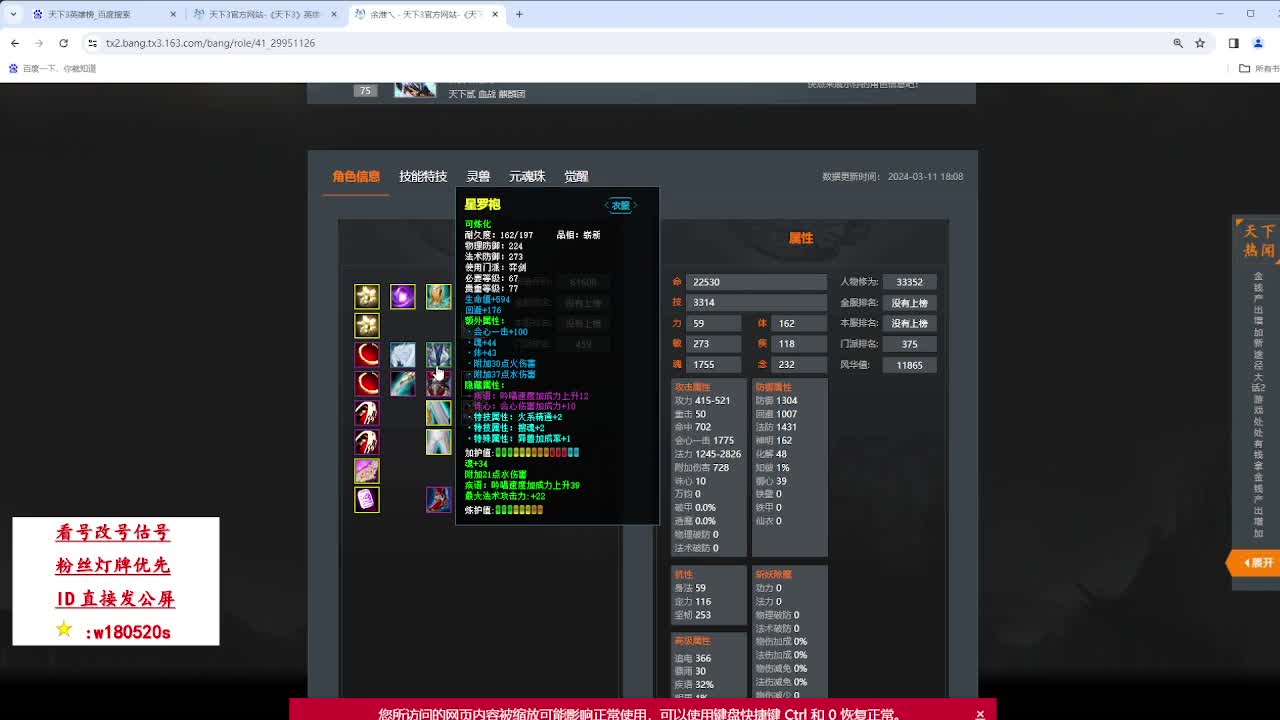Open the 百度一下,你就知道 bookmark
The image size is (1280, 720).
[x=53, y=69]
